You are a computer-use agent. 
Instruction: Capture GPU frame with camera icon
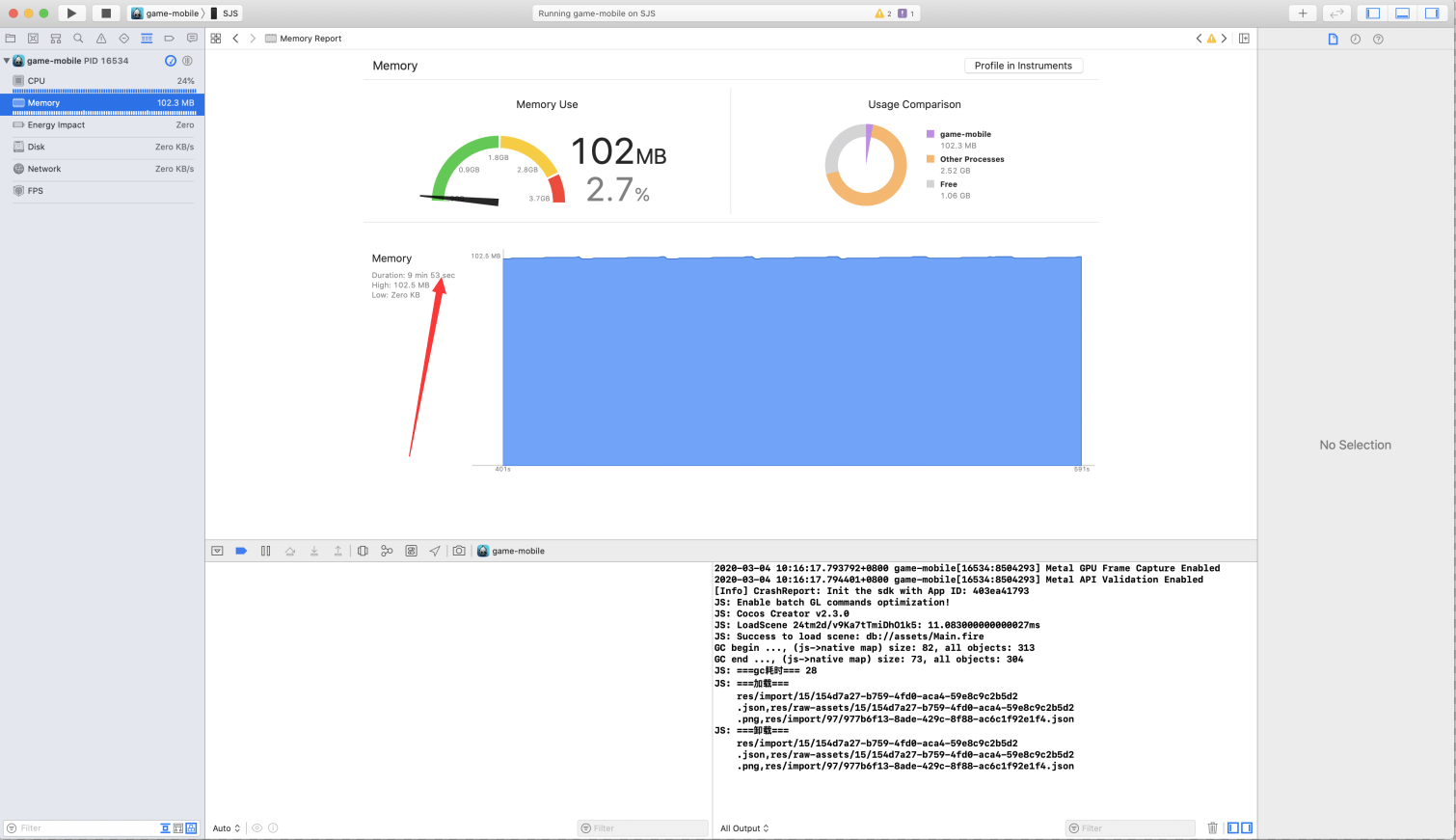(x=459, y=551)
